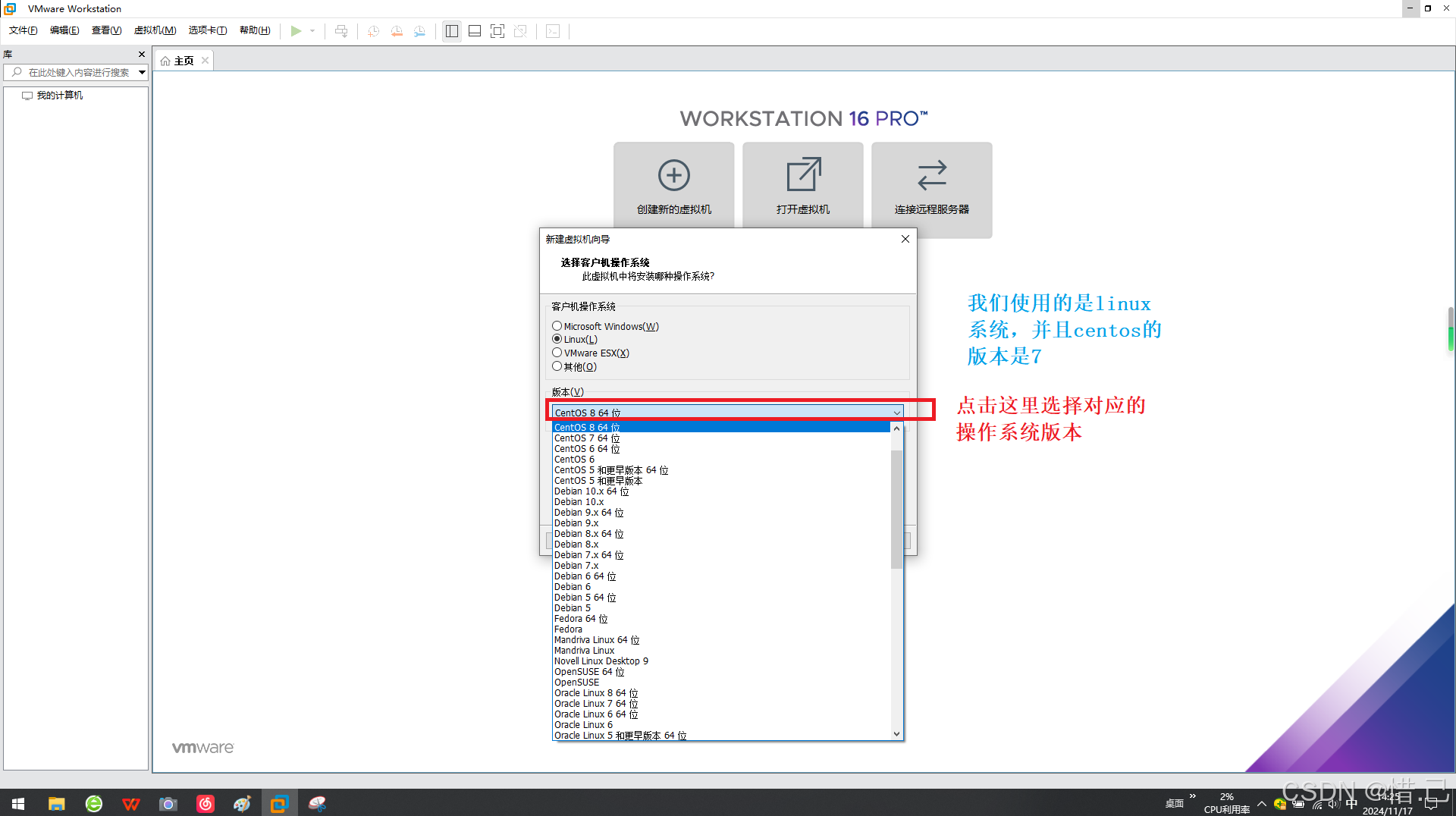Choose Debian 10.x 64 位 in the list
Screen dimensions: 1456x816
[x=721, y=491]
